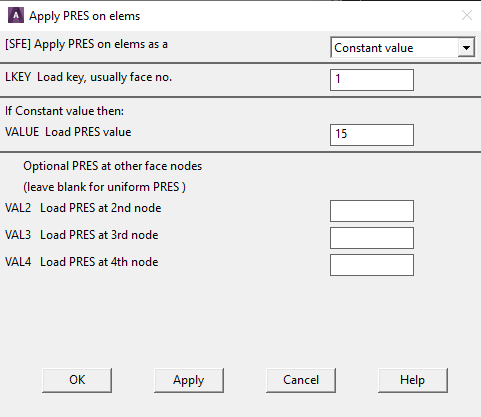Open the Constant value combo box
Viewport: 481px width, 417px height.
click(403, 48)
